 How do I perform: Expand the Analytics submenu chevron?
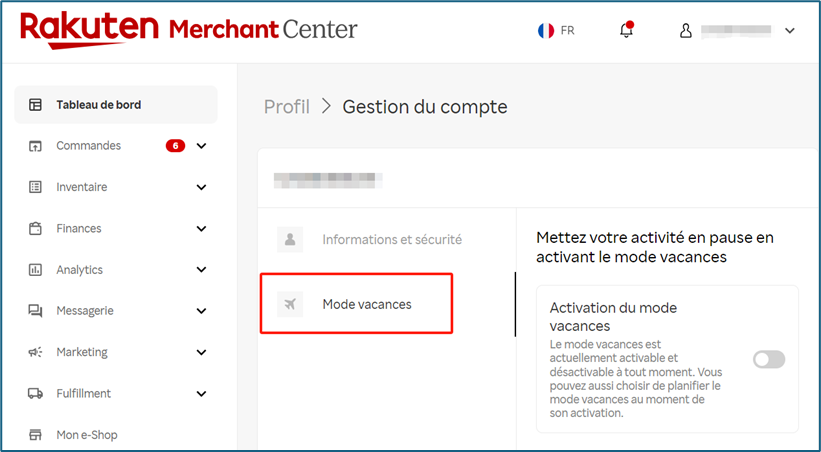[201, 270]
